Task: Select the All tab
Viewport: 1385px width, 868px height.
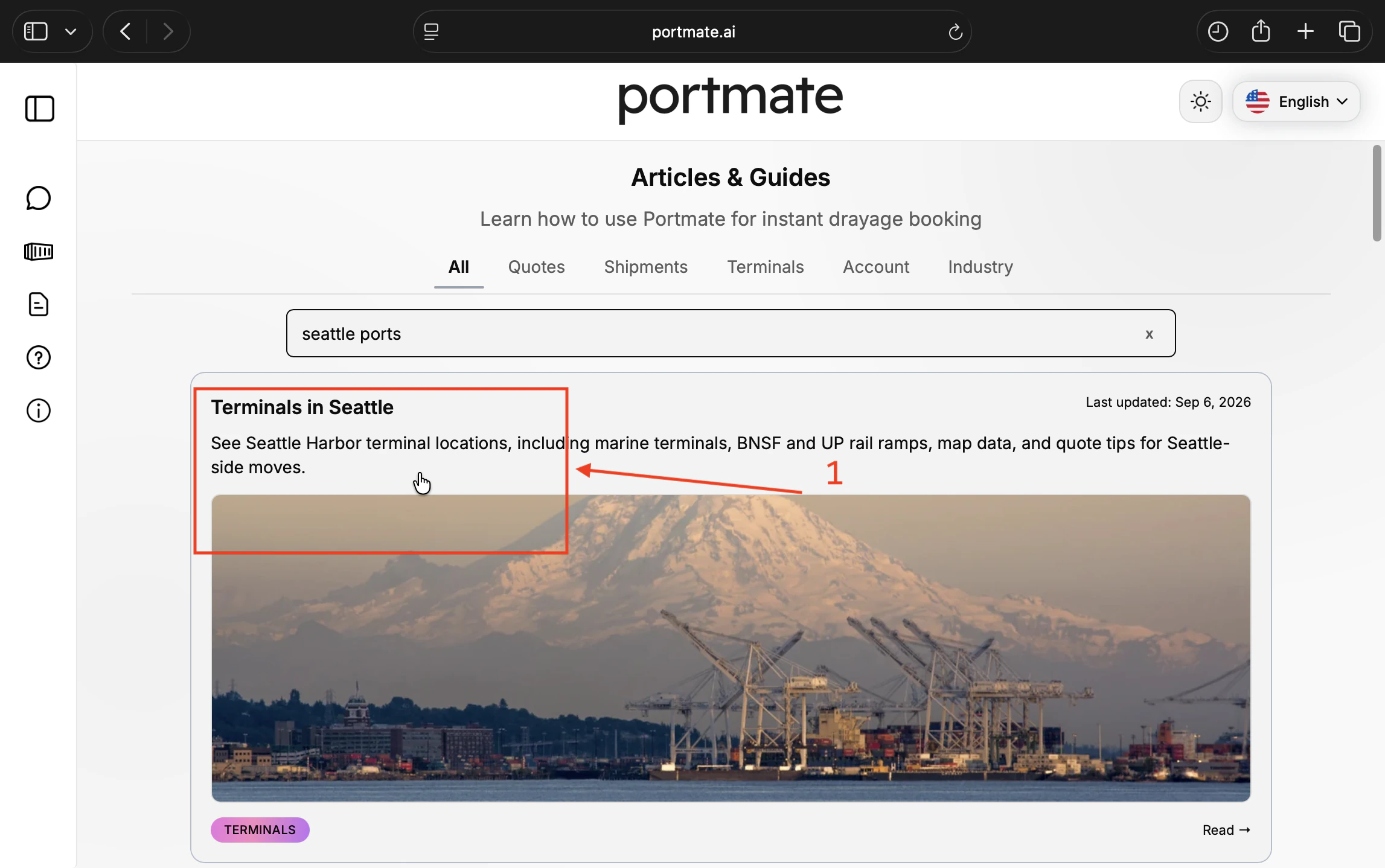Action: click(459, 267)
